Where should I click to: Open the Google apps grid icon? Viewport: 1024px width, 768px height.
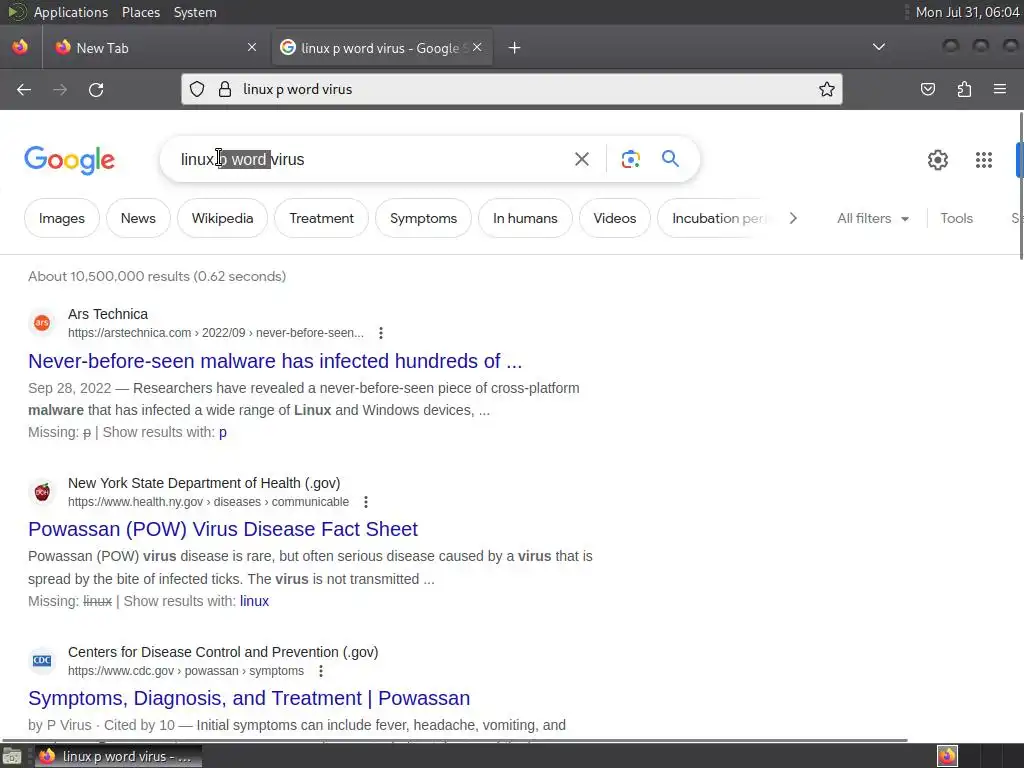click(x=984, y=160)
